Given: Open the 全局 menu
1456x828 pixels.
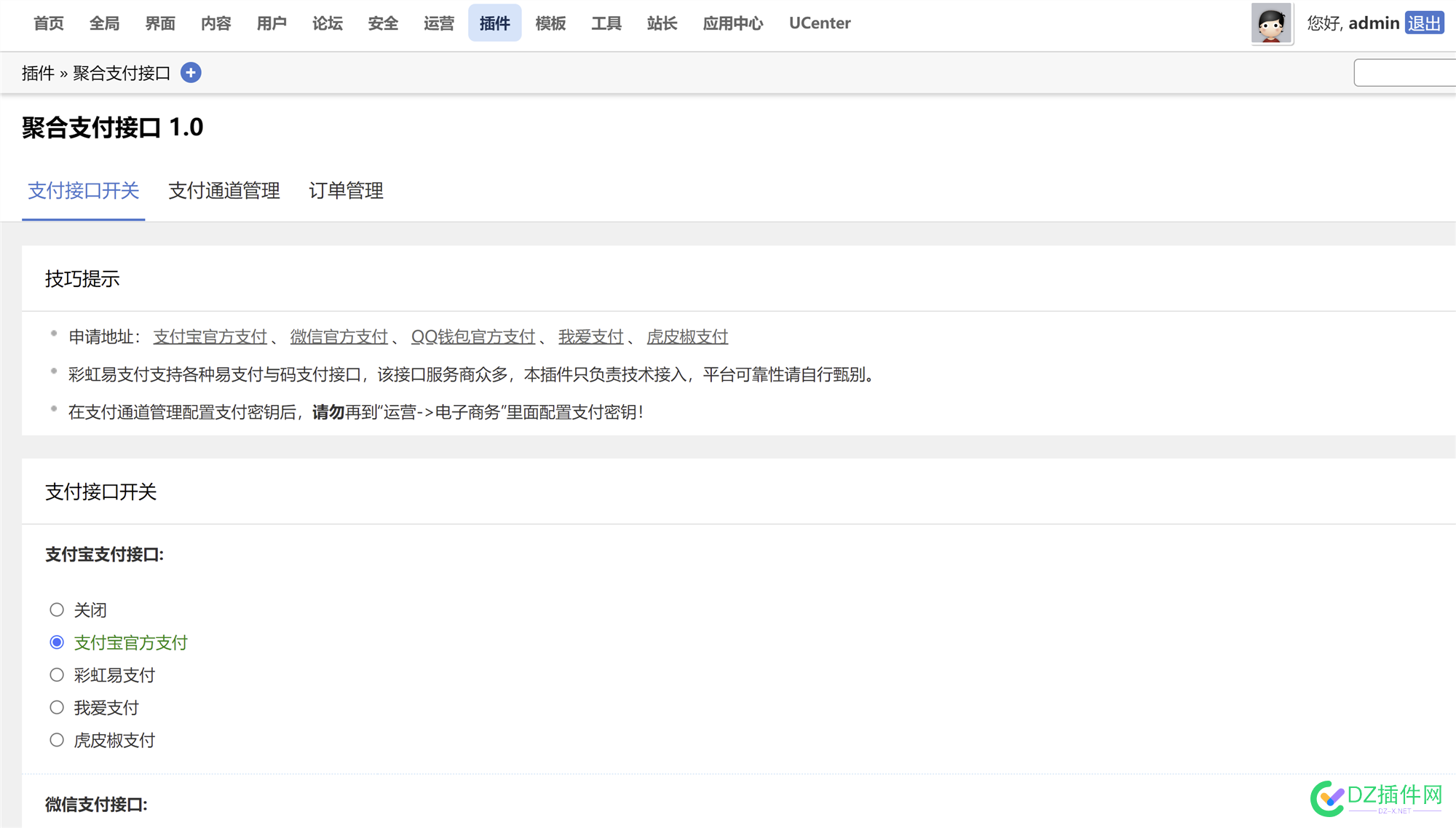Looking at the screenshot, I should (x=105, y=23).
